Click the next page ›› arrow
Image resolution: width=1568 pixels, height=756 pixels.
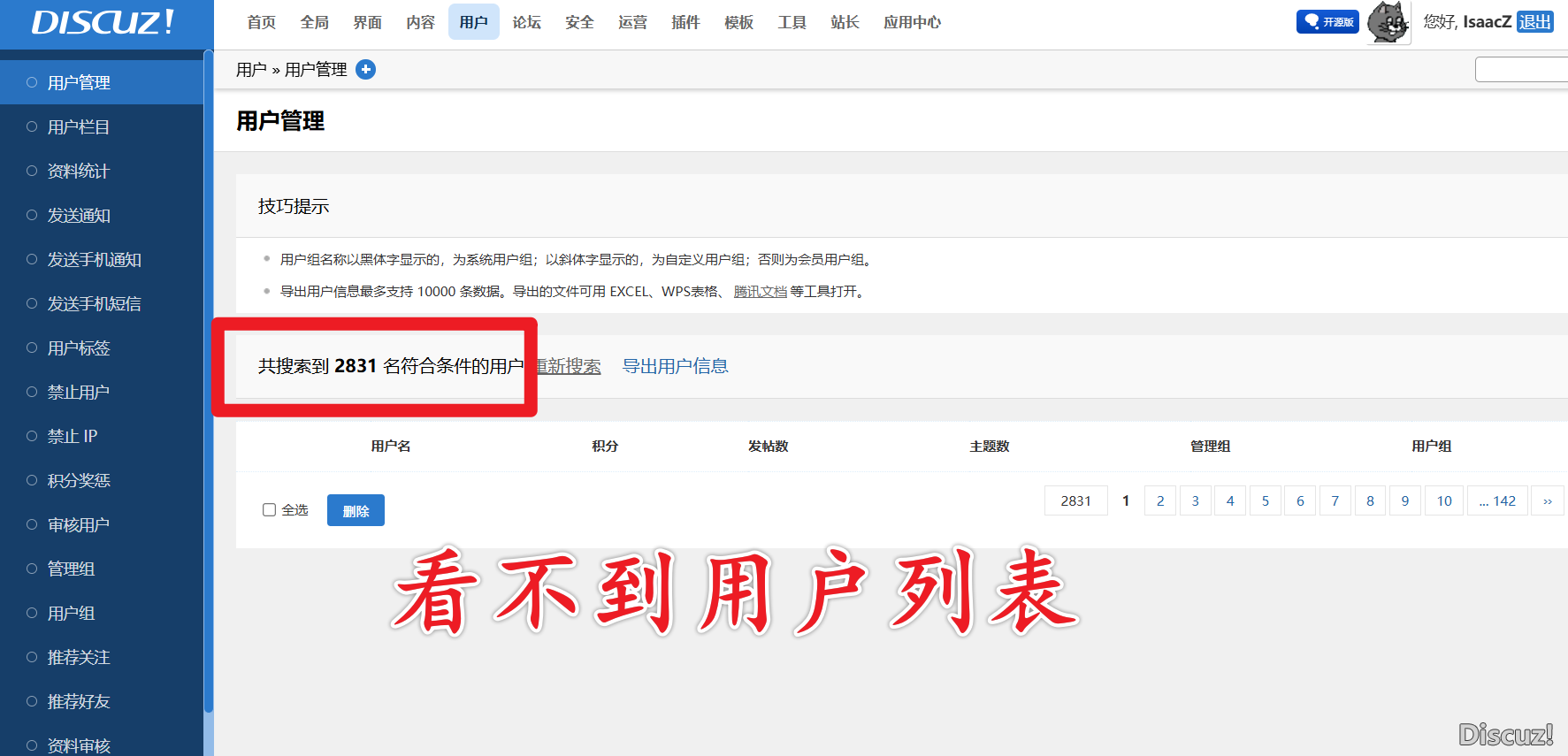point(1548,500)
